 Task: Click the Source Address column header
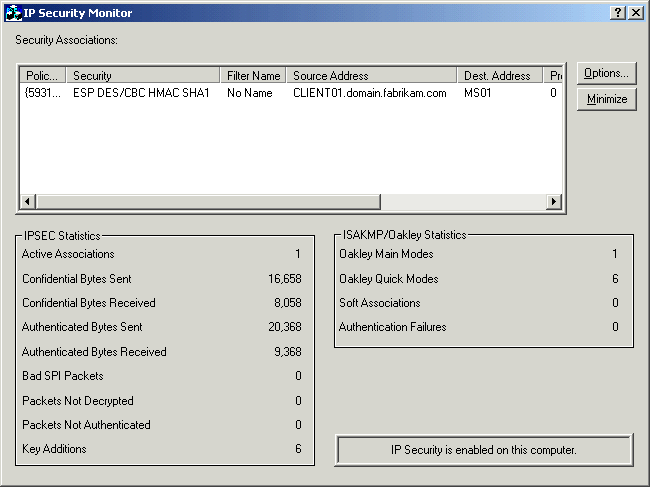click(372, 75)
